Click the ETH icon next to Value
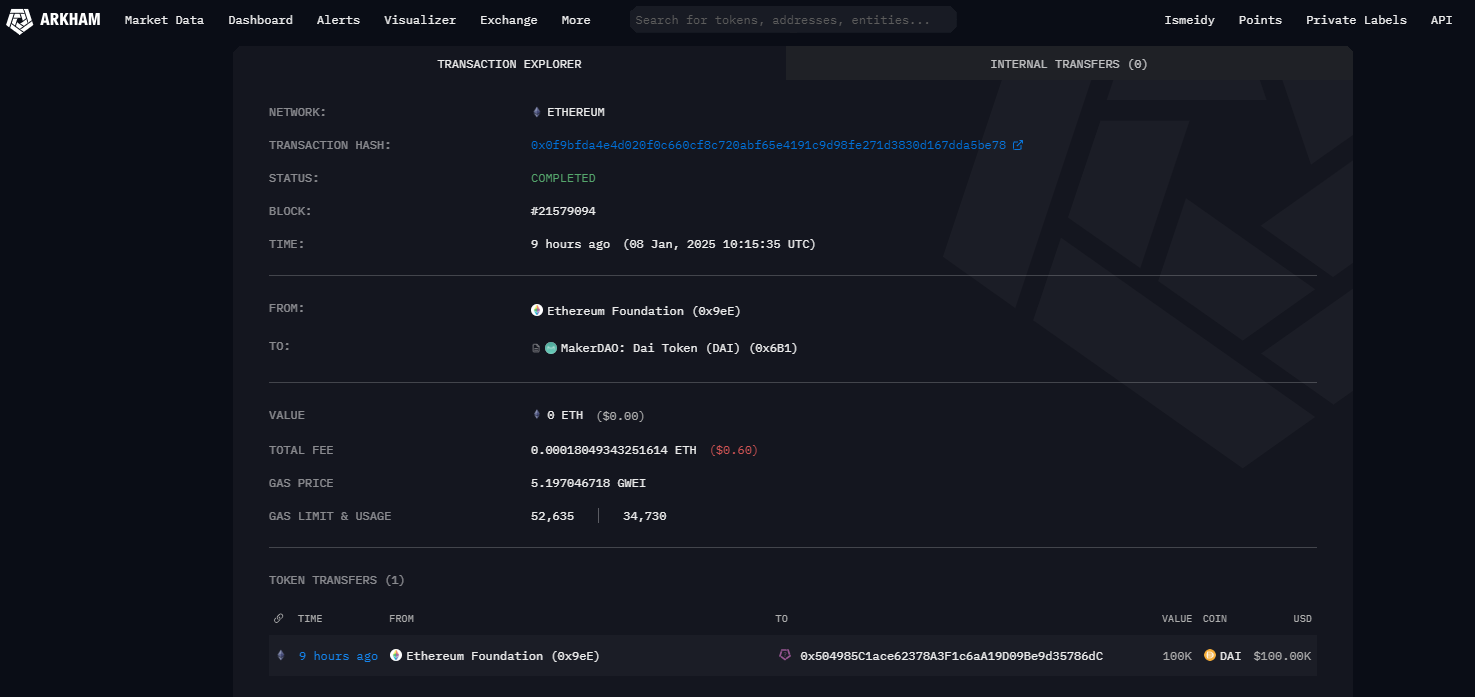Screen dimensions: 1475x697 (x=537, y=415)
